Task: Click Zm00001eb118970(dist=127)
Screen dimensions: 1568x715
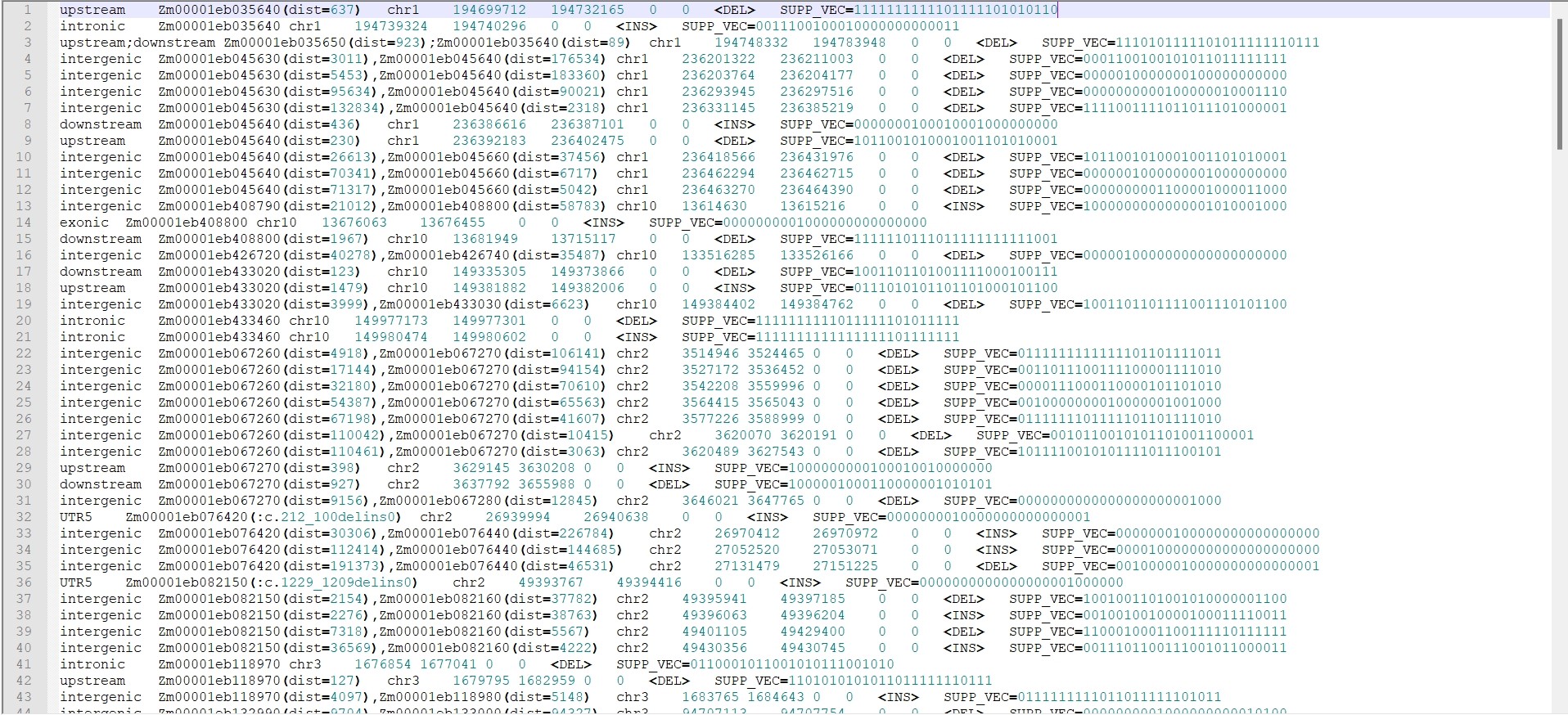Action: coord(260,681)
